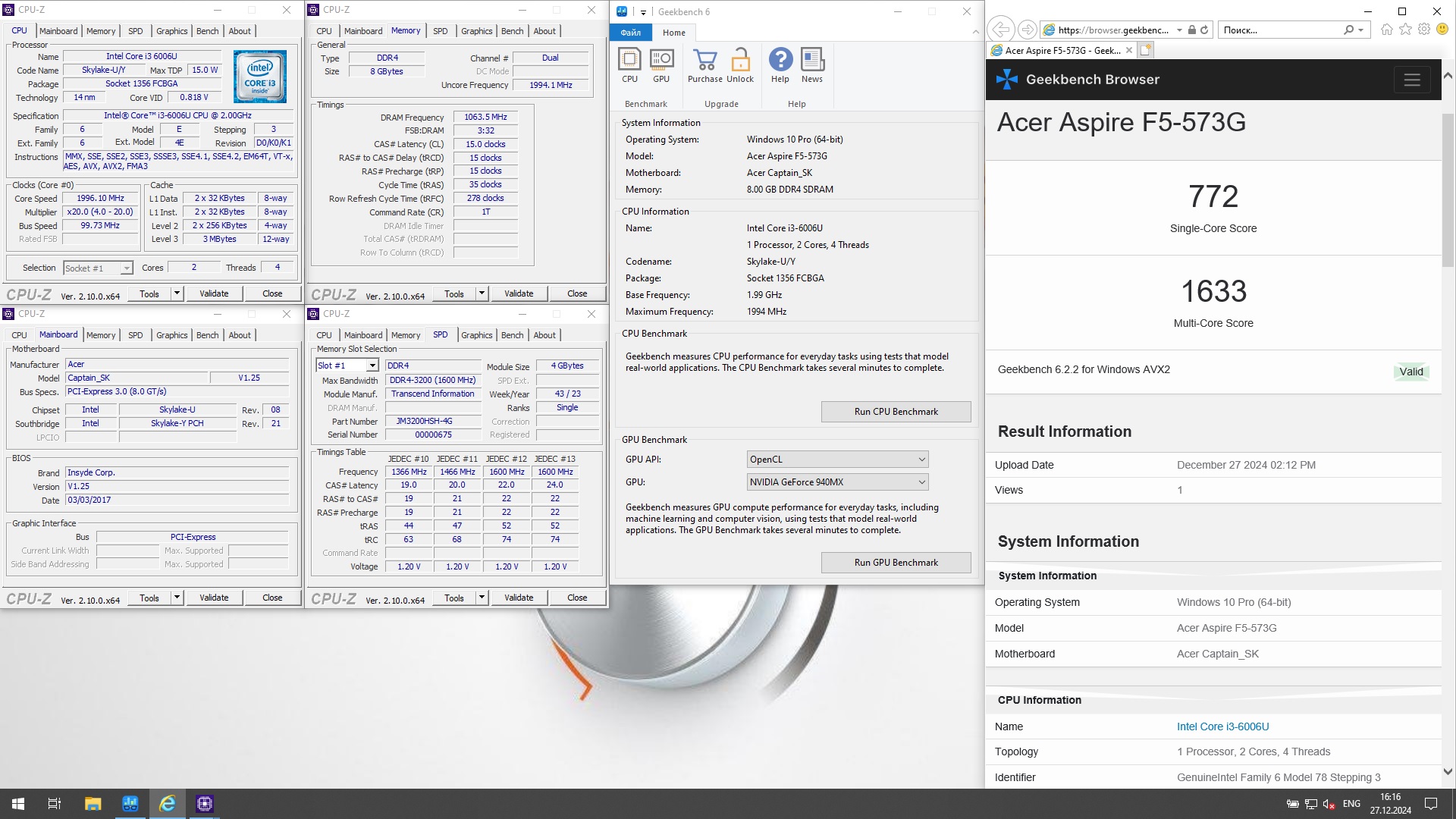Open the GPU API OpenCL dropdown
1456x819 pixels.
837,460
